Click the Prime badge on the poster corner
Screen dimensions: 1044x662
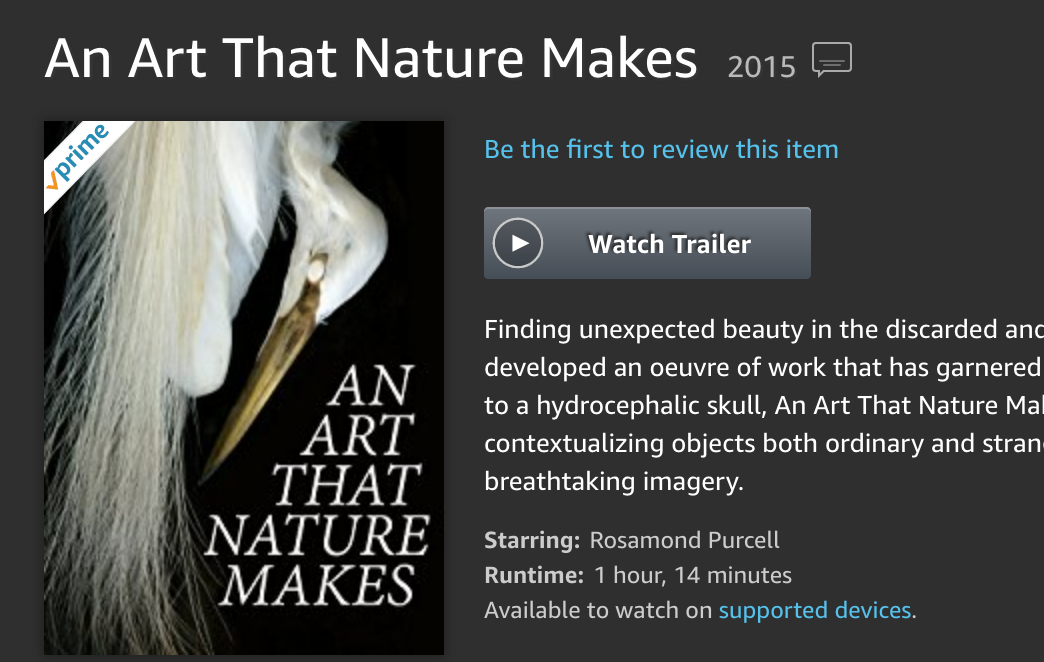[81, 157]
